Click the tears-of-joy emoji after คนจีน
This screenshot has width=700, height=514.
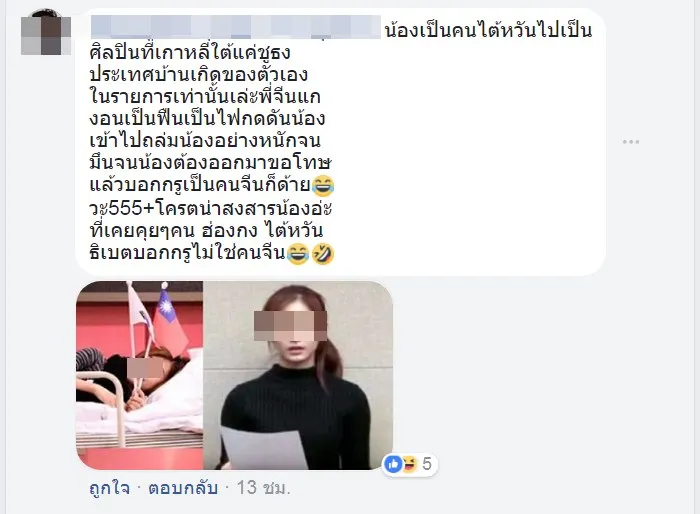click(x=298, y=254)
